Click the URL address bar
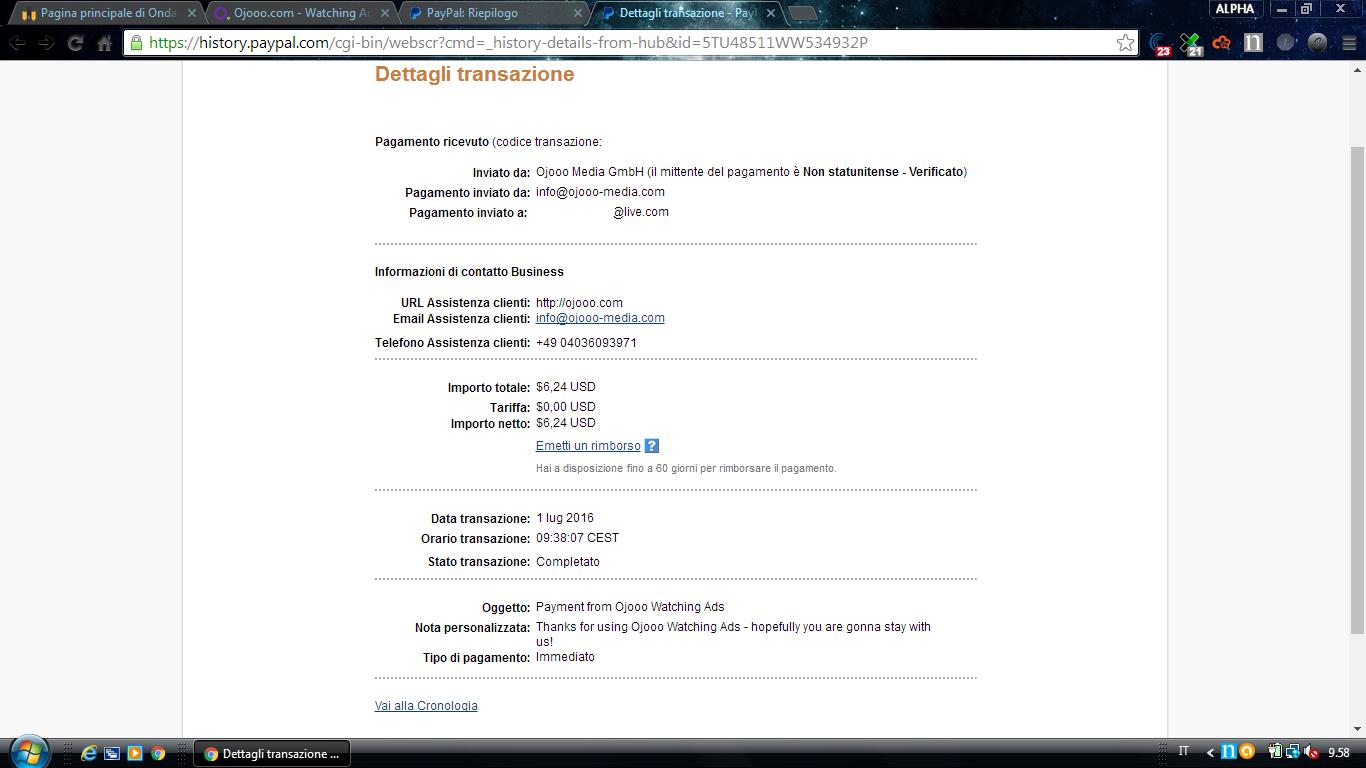The image size is (1366, 768). pyautogui.click(x=630, y=43)
